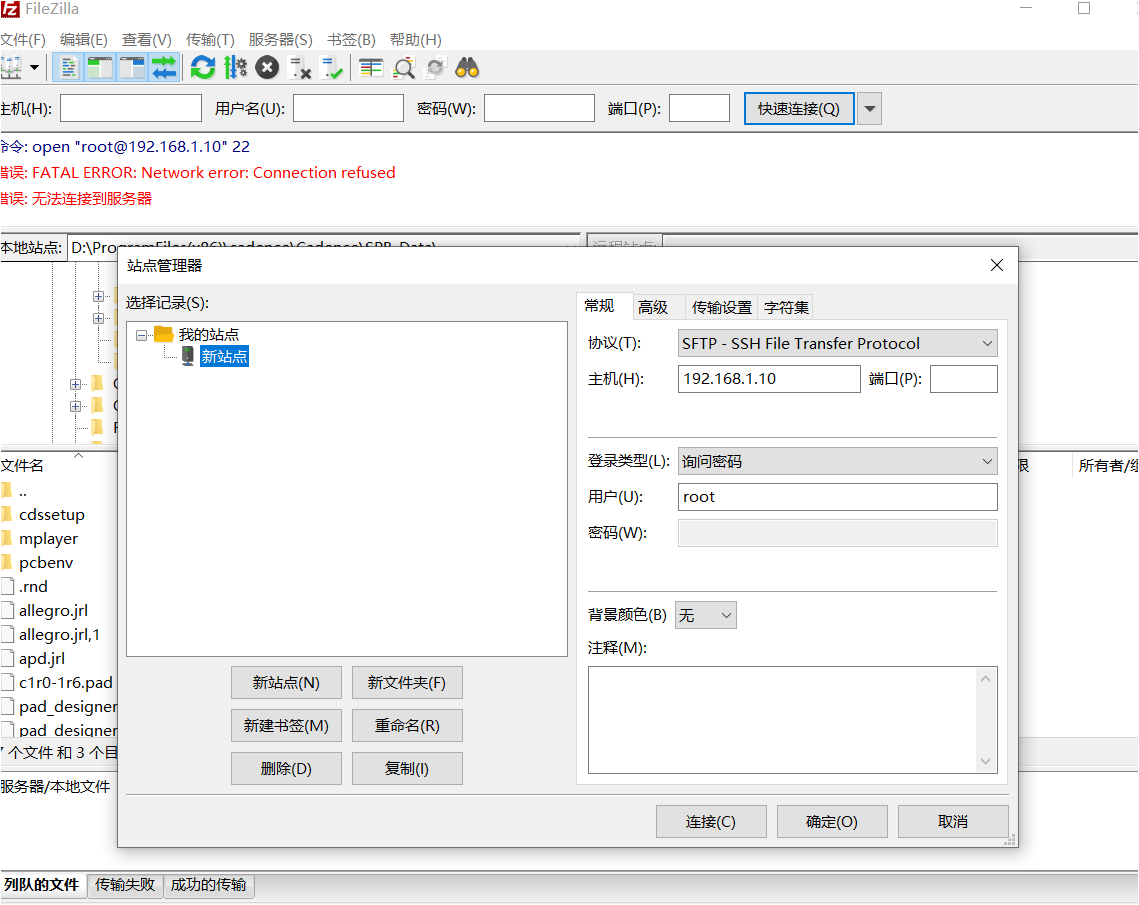The height and width of the screenshot is (905, 1139).
Task: Click inside the 主机 host input field
Action: point(768,378)
